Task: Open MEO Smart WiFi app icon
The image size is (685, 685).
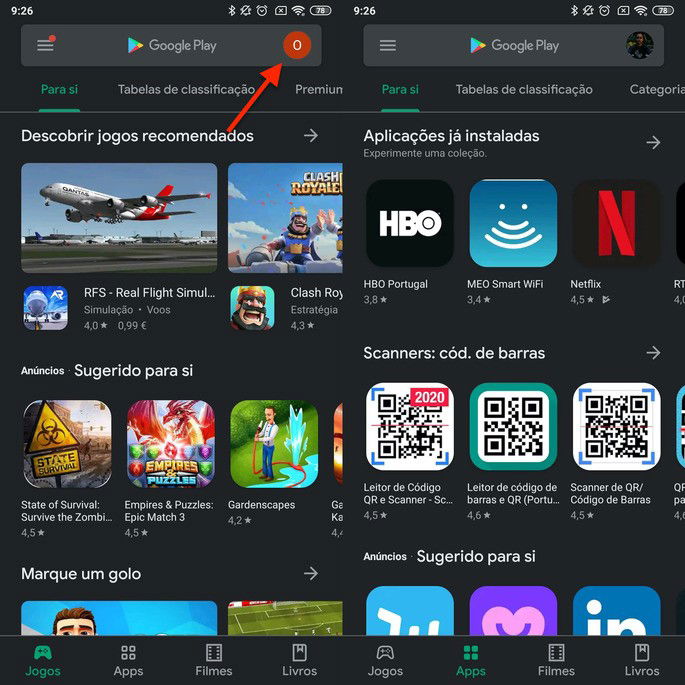Action: click(513, 223)
